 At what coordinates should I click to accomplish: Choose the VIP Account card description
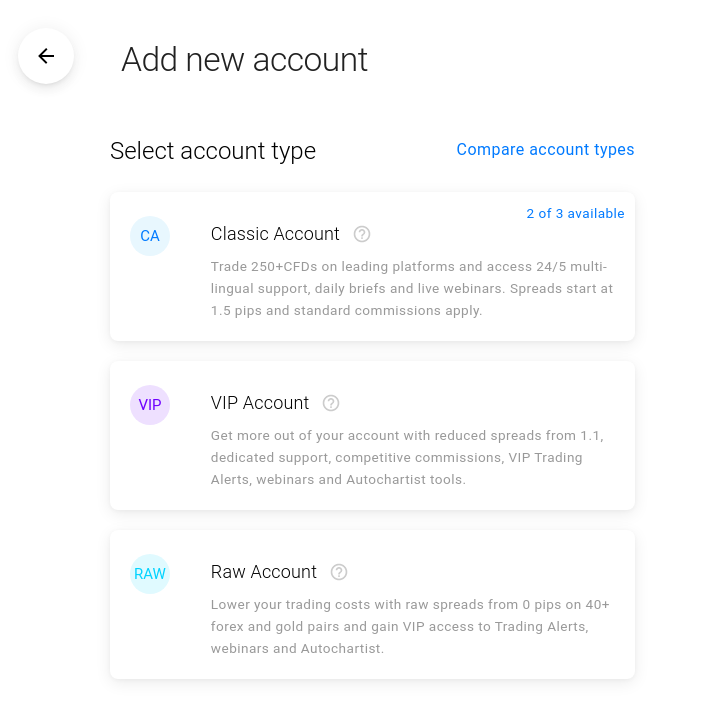(407, 457)
